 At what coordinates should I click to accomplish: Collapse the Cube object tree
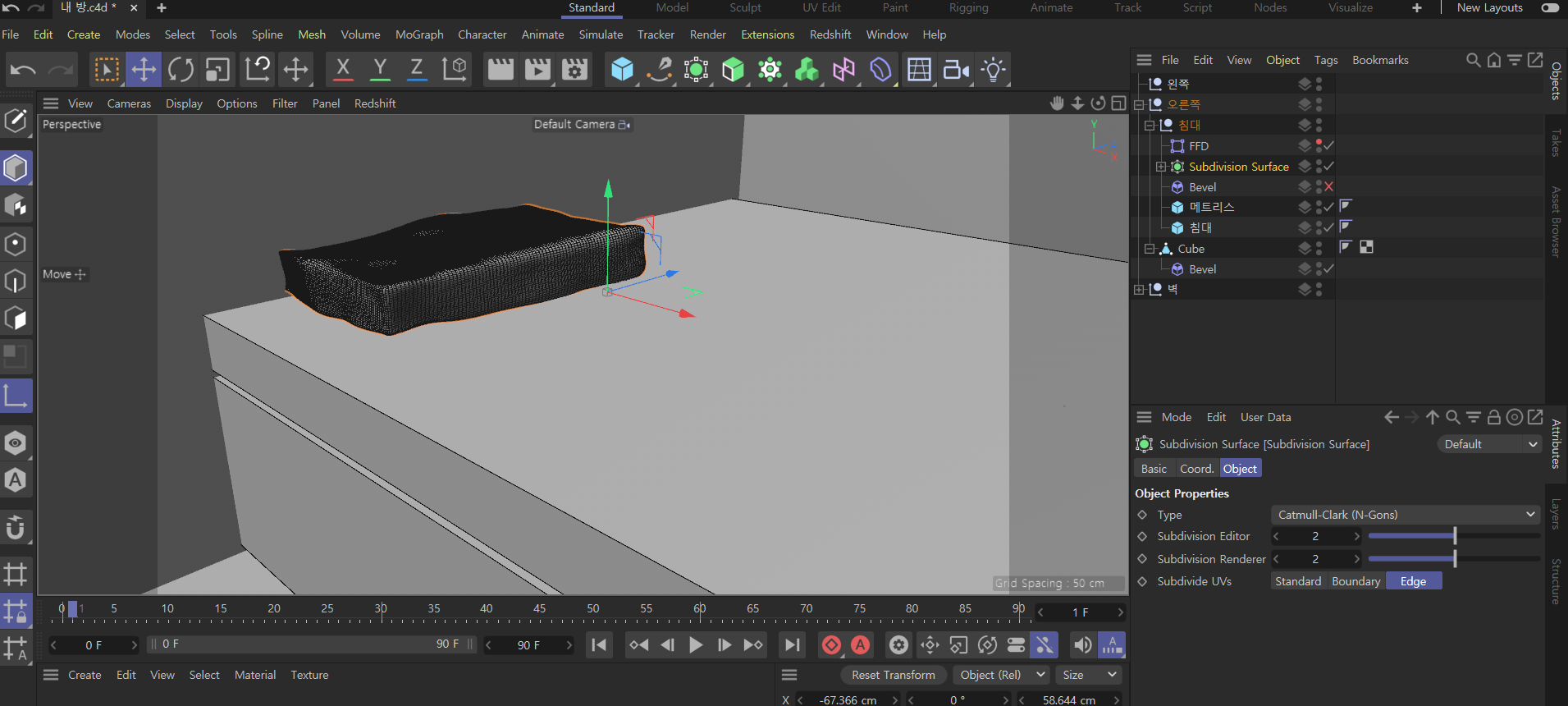[1150, 249]
